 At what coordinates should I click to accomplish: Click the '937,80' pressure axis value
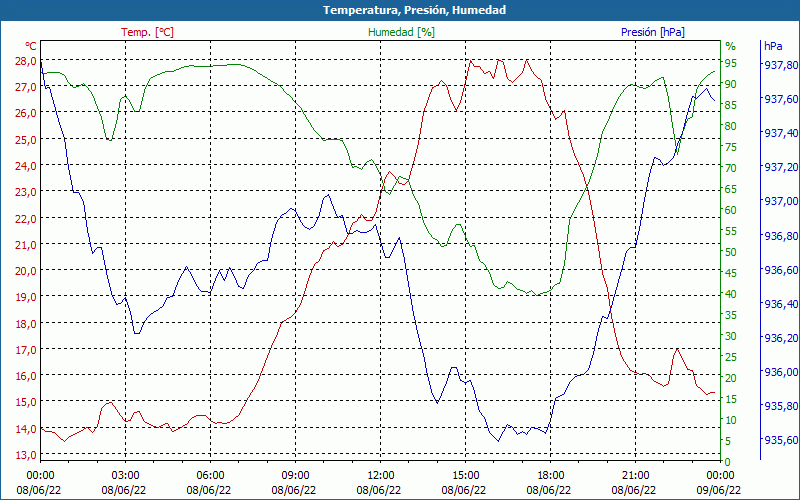point(781,65)
